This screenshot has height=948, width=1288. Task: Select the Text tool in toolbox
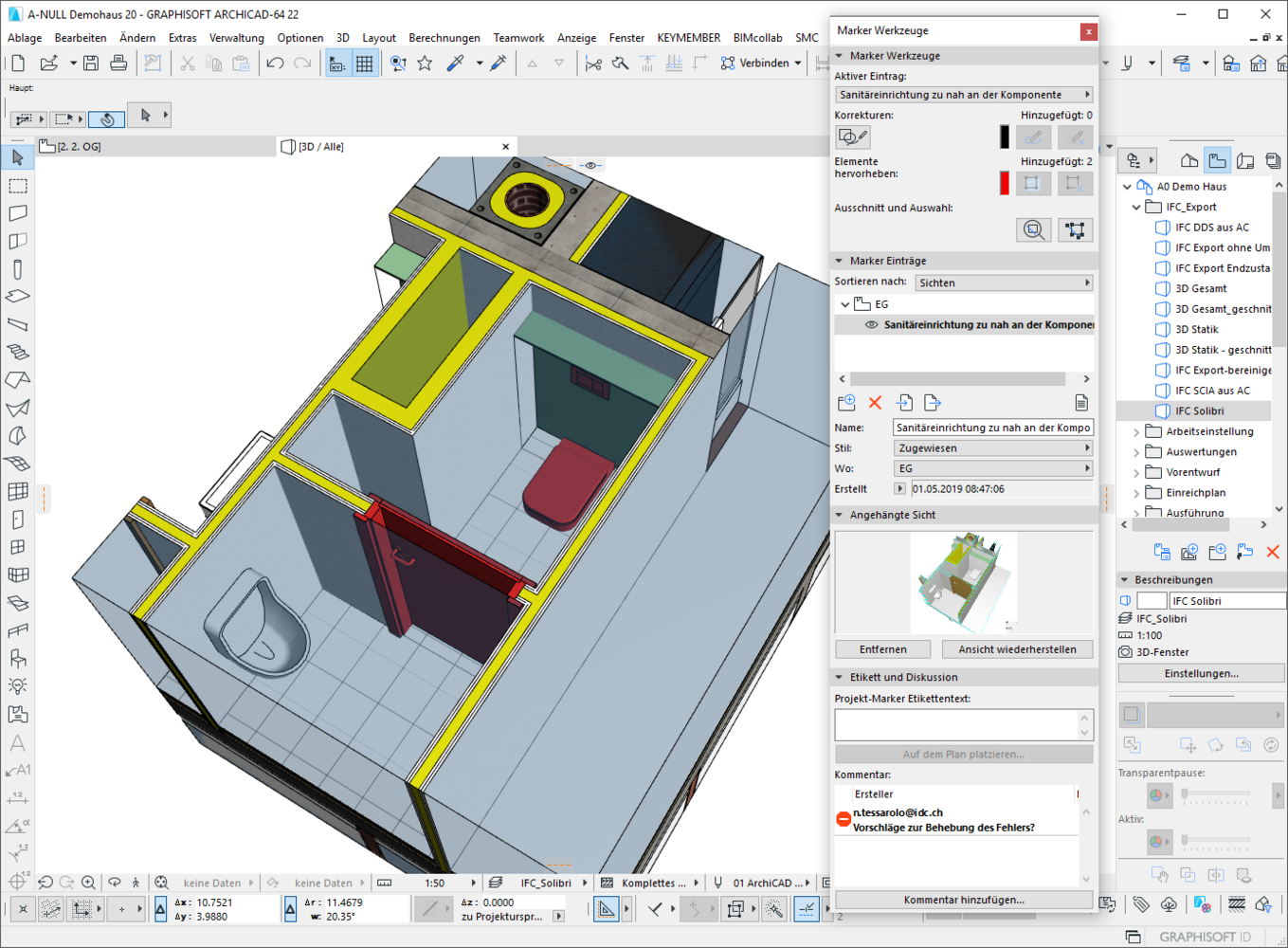[x=17, y=743]
